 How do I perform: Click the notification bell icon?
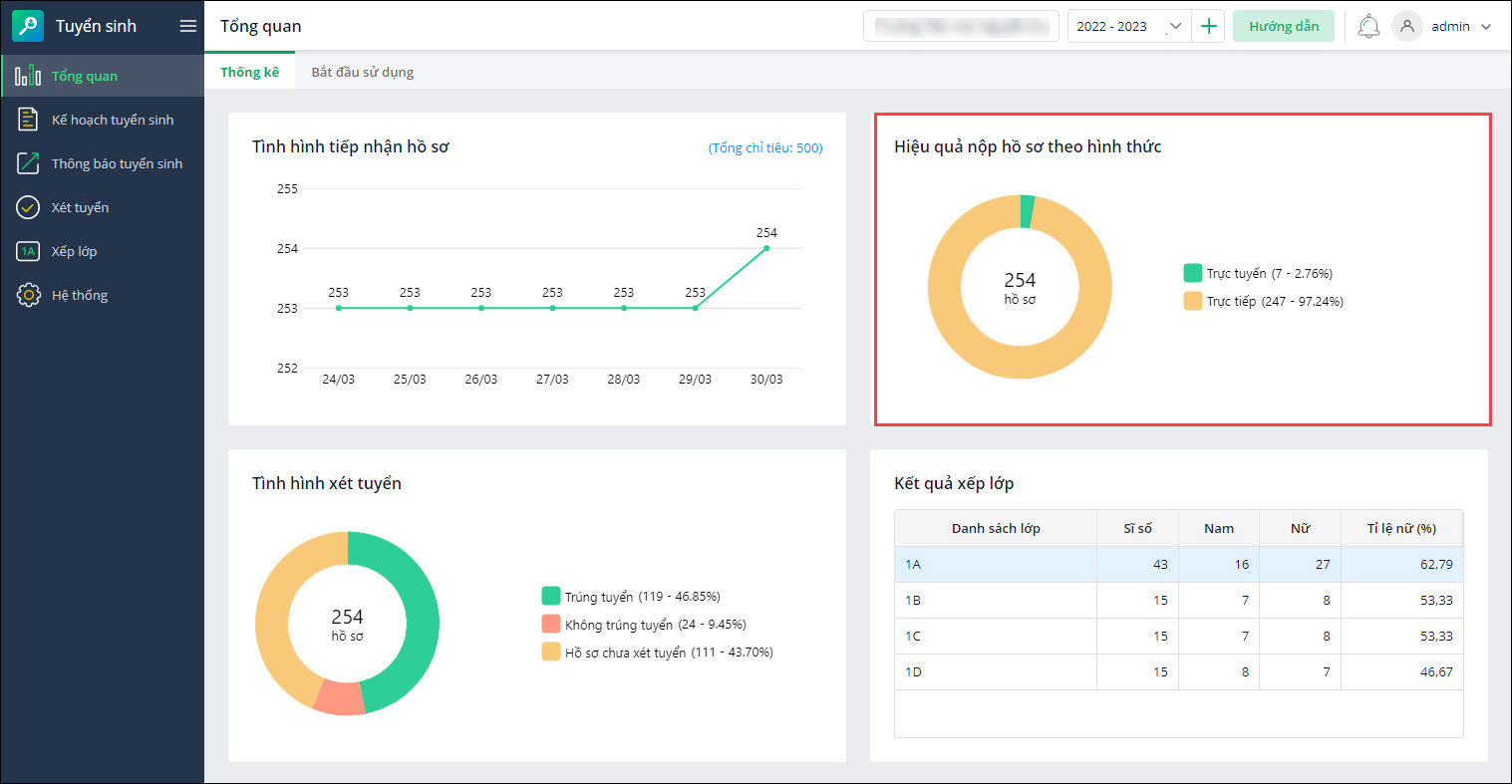point(1368,27)
